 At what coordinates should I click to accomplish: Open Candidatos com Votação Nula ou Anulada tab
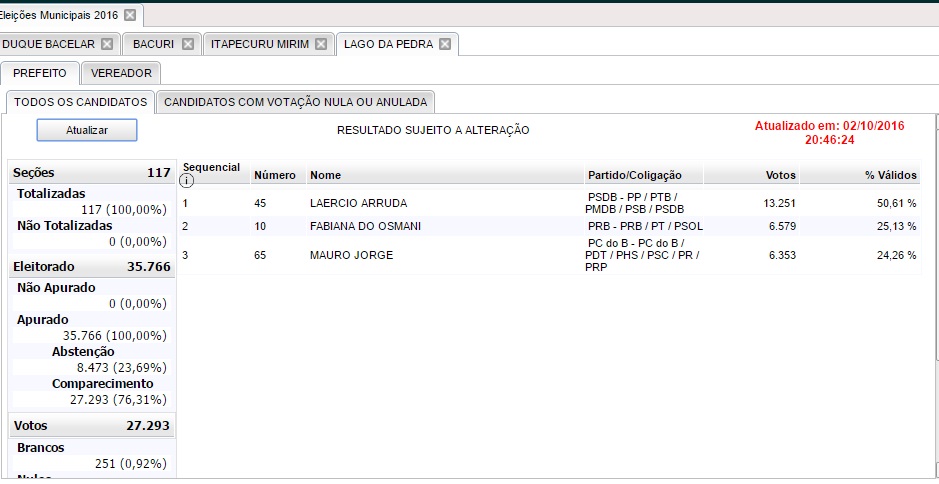click(x=295, y=102)
